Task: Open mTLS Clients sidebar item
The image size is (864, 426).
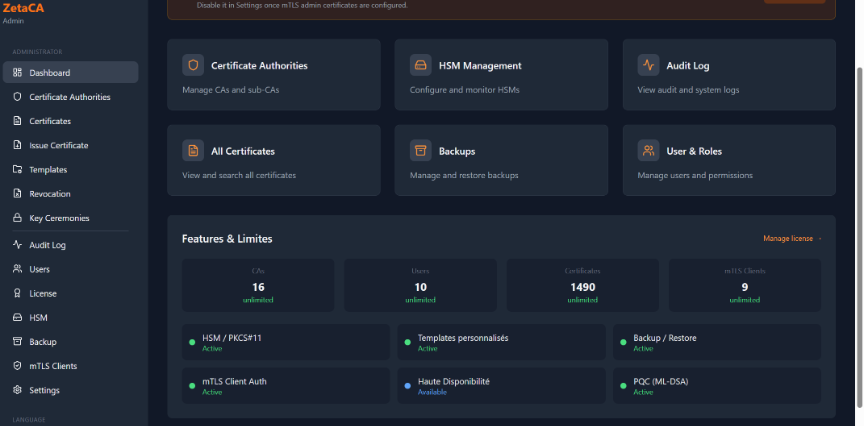Action: 71,366
